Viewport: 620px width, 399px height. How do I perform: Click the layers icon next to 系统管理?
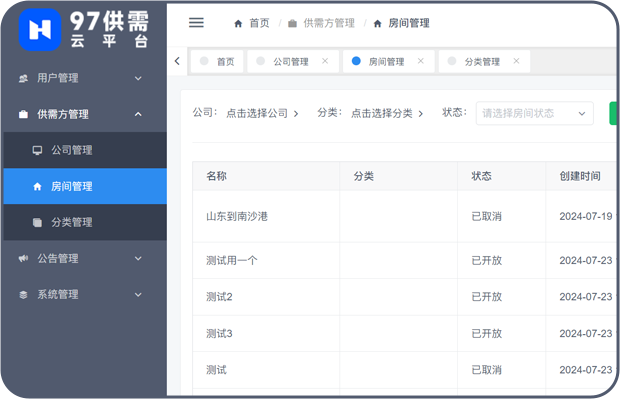[x=23, y=295]
